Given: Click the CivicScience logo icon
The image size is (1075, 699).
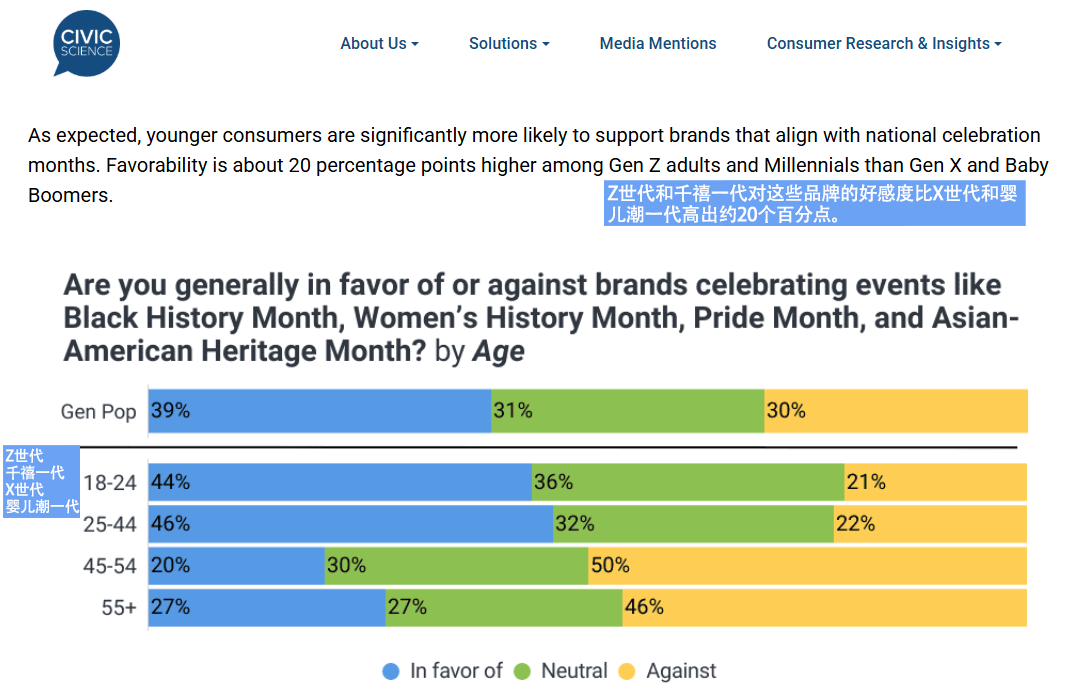Looking at the screenshot, I should pyautogui.click(x=86, y=43).
